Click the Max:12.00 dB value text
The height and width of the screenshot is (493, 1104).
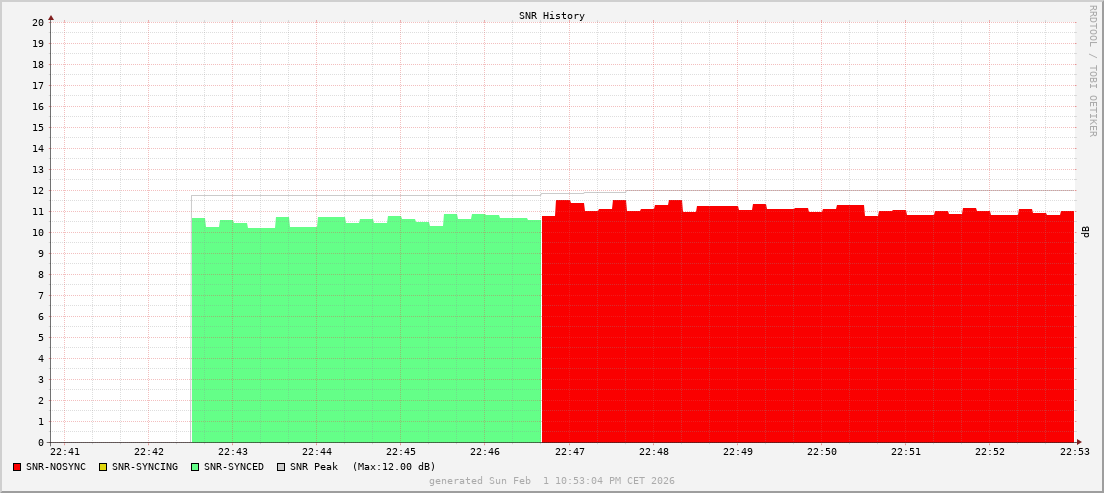click(394, 467)
